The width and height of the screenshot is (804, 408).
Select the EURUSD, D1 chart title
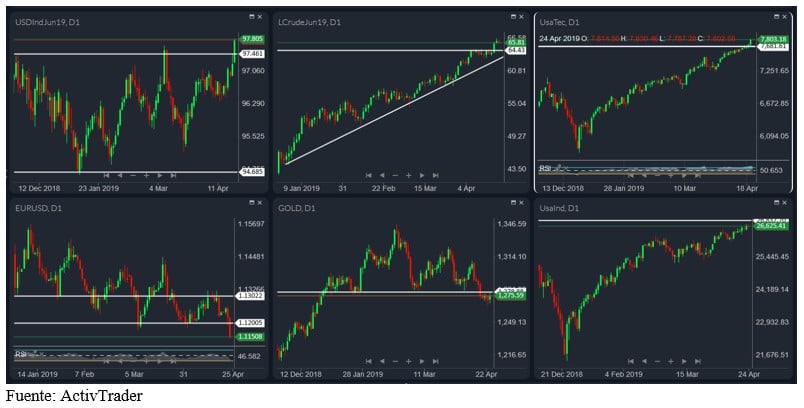36,209
